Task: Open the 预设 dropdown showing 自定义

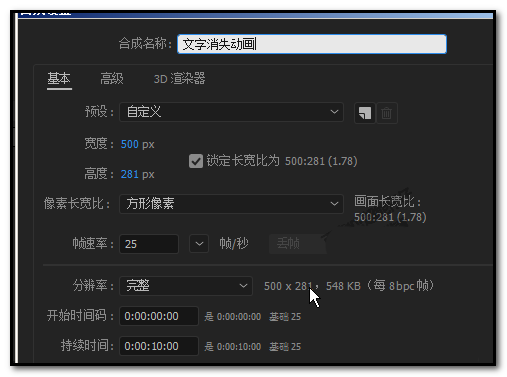Action: (x=231, y=112)
